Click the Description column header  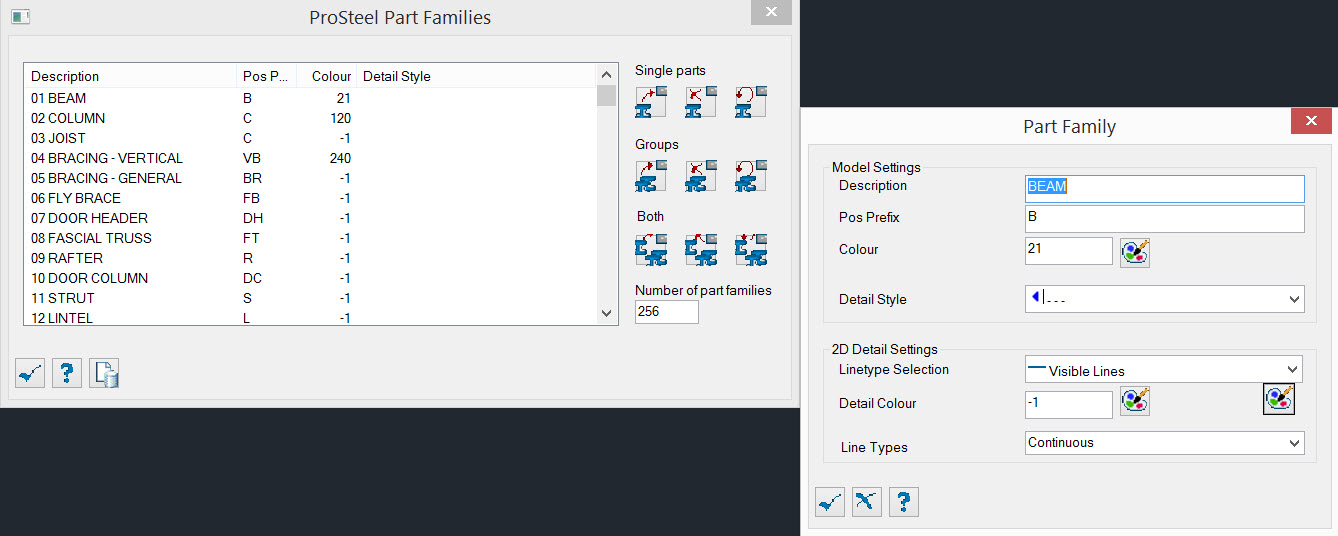click(x=130, y=76)
